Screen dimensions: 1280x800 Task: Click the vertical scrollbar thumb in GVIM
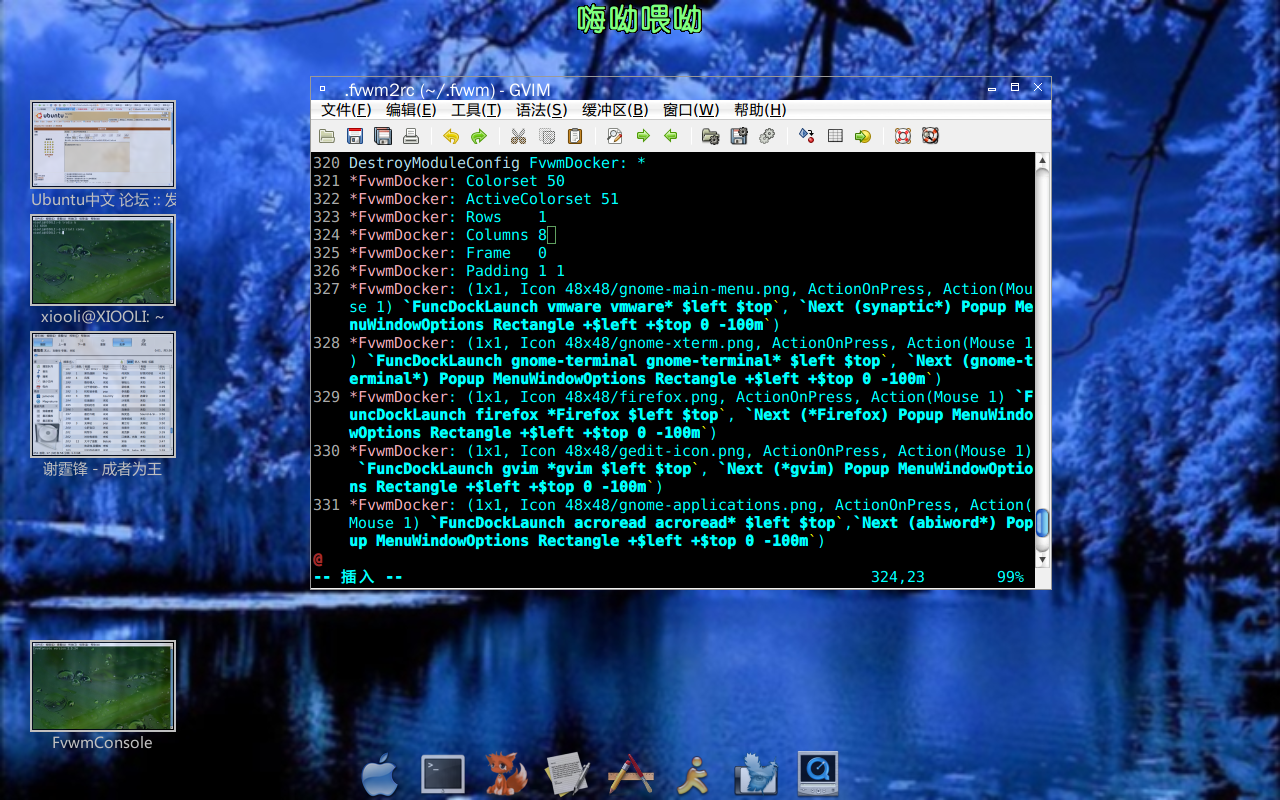(1042, 523)
